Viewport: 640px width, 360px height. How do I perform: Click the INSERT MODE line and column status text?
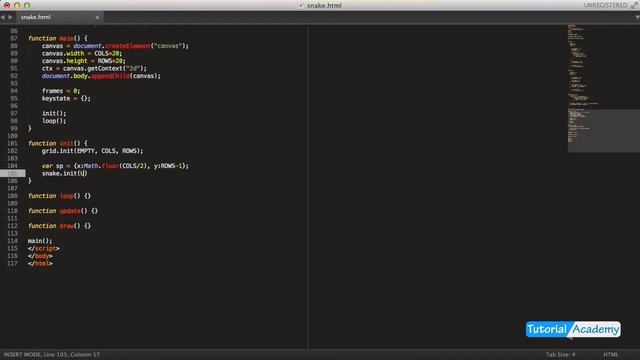(x=51, y=355)
